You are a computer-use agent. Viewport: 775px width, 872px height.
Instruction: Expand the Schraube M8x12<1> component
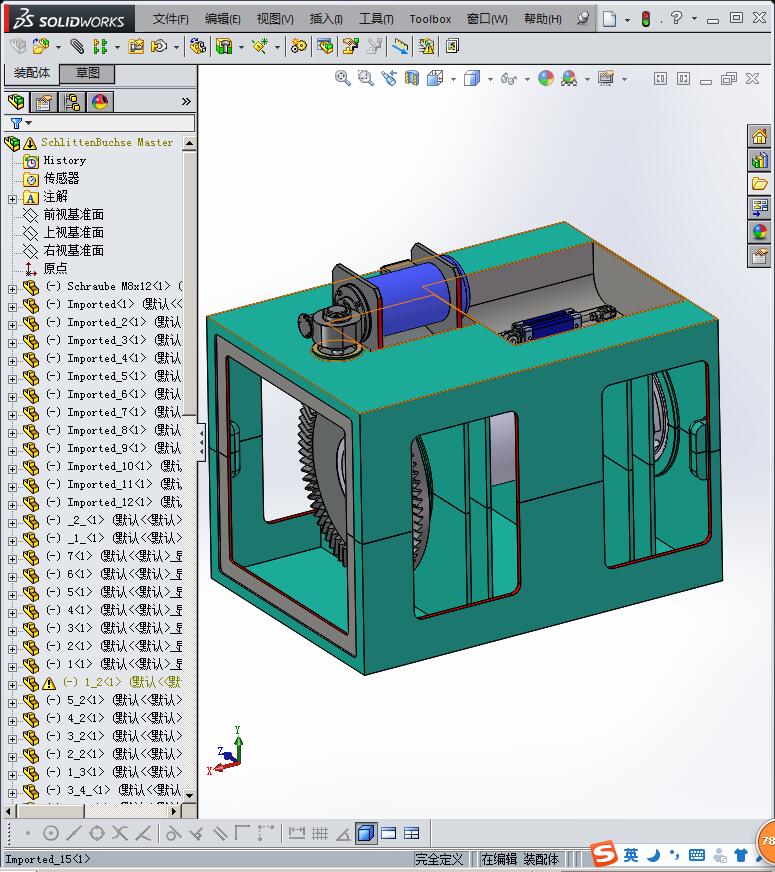pos(12,289)
